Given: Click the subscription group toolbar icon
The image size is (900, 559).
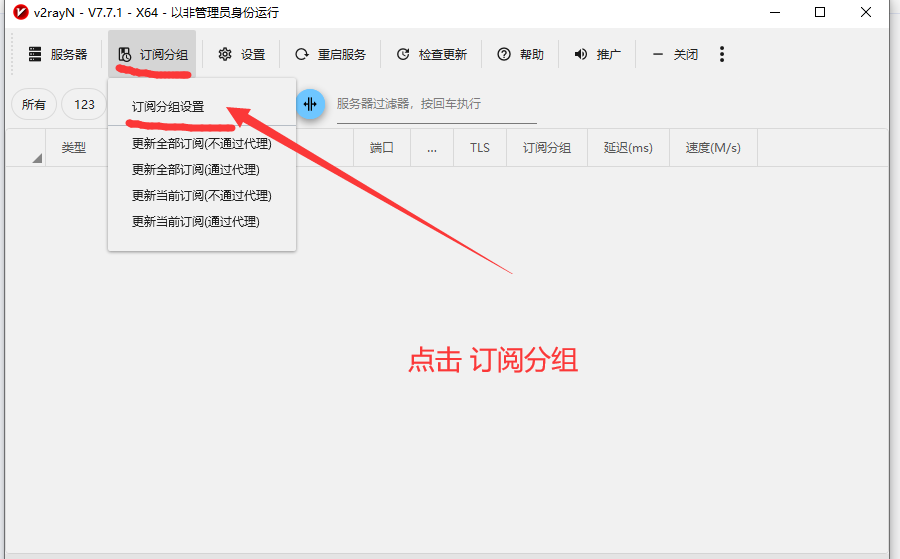Looking at the screenshot, I should coord(125,54).
